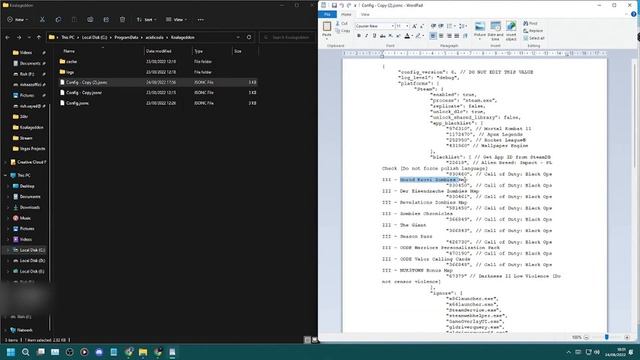Open the Courier New font family dropdown

click(x=393, y=26)
